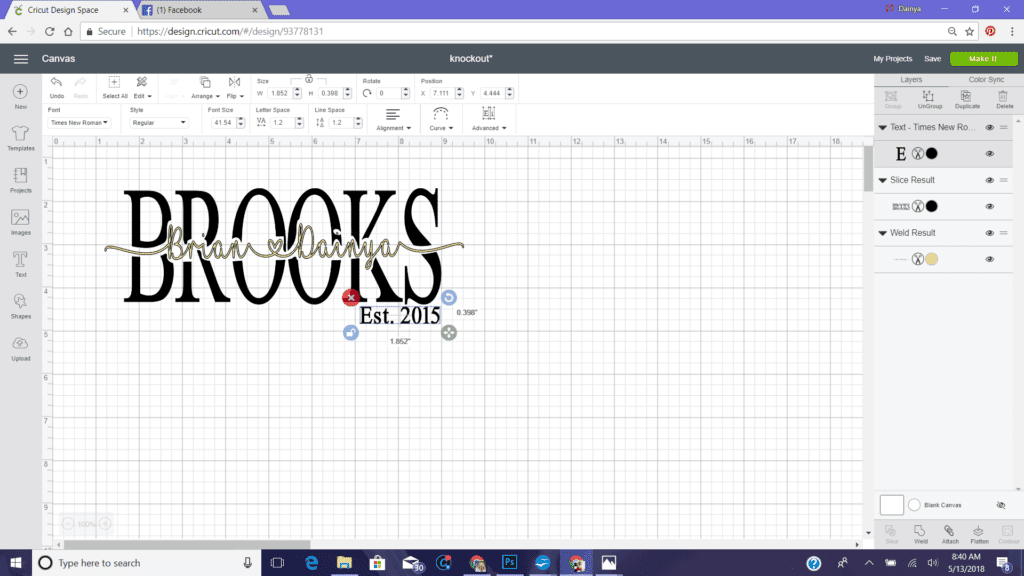This screenshot has height=576, width=1024.
Task: Open the Style dropdown showing Regular
Action: [159, 123]
